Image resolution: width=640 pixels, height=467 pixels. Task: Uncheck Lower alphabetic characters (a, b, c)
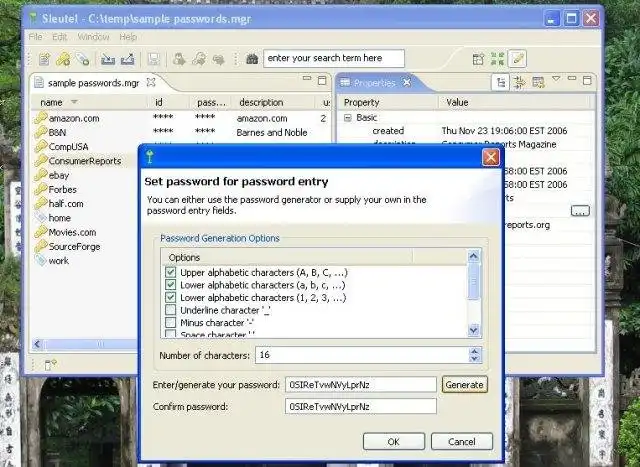tap(171, 285)
